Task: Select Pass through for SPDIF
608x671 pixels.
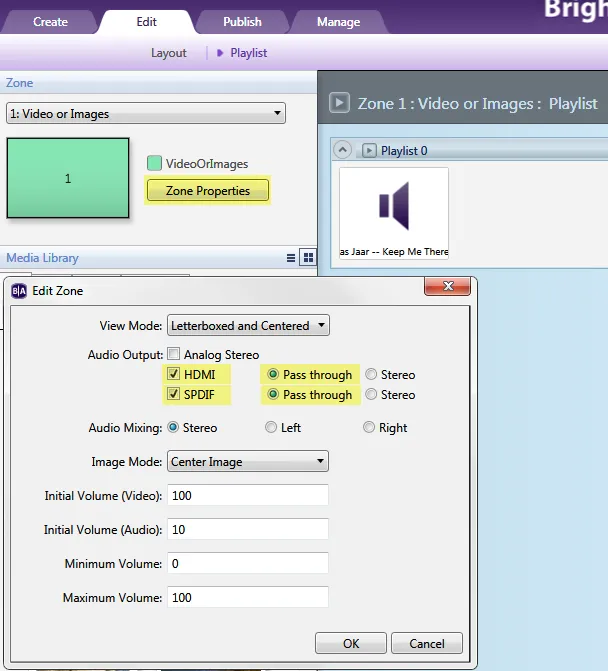Action: pyautogui.click(x=273, y=394)
